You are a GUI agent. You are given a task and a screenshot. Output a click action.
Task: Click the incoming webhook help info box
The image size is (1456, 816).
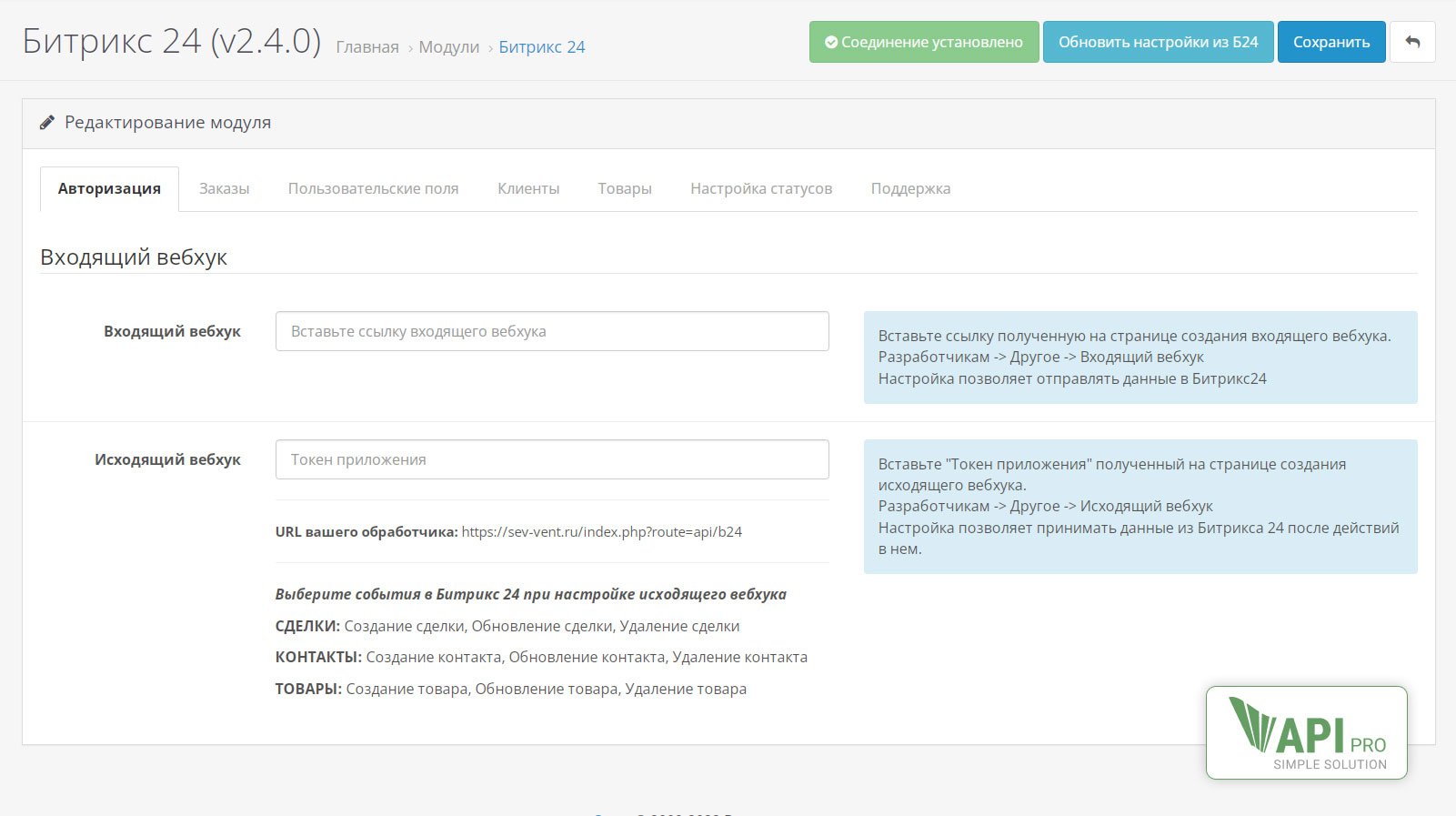(1140, 358)
